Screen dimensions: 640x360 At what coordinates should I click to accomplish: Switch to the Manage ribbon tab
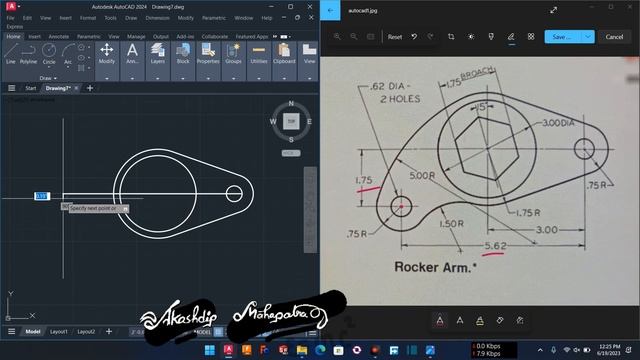click(x=136, y=37)
